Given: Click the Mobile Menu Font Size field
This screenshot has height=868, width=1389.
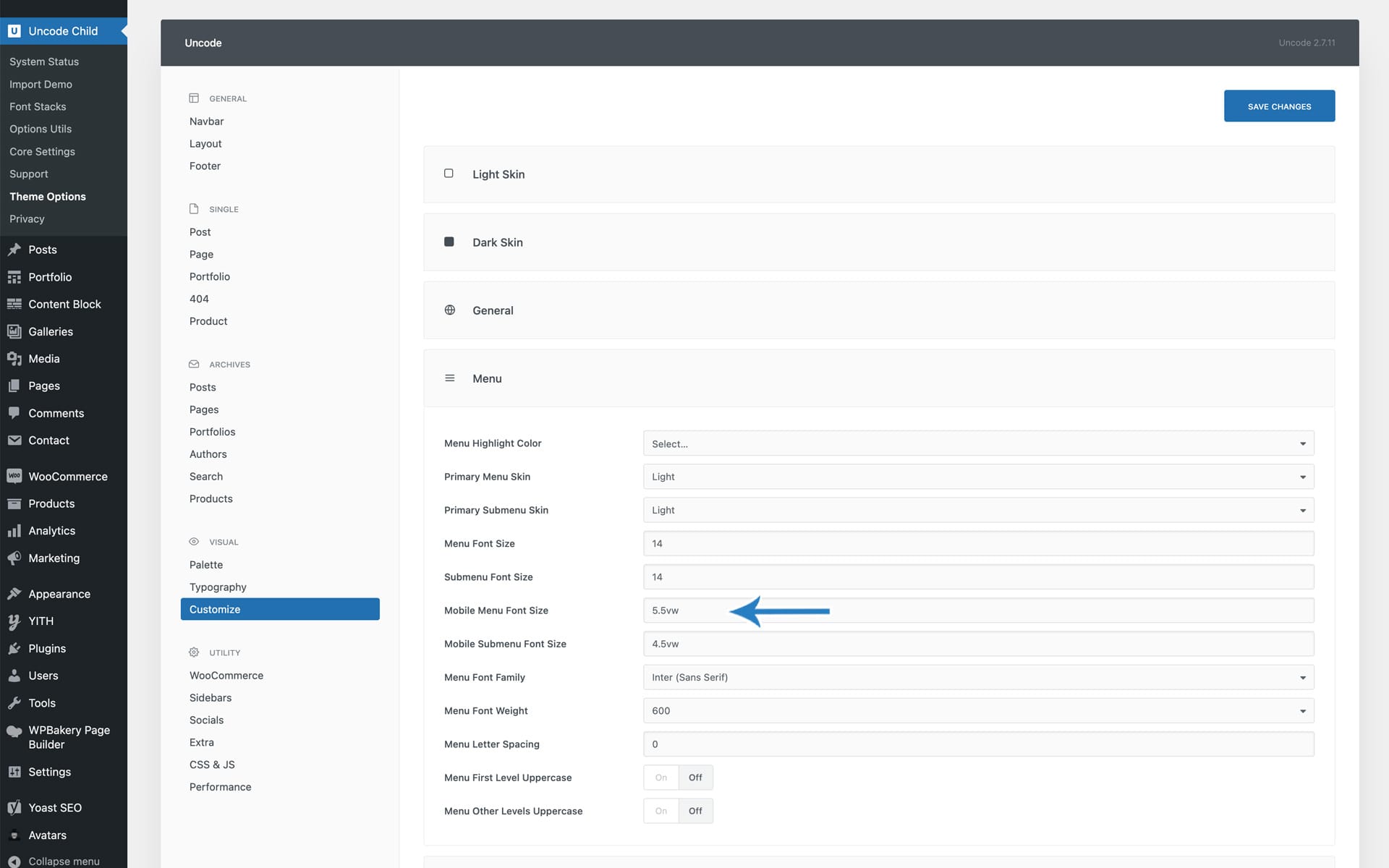Looking at the screenshot, I should (978, 610).
